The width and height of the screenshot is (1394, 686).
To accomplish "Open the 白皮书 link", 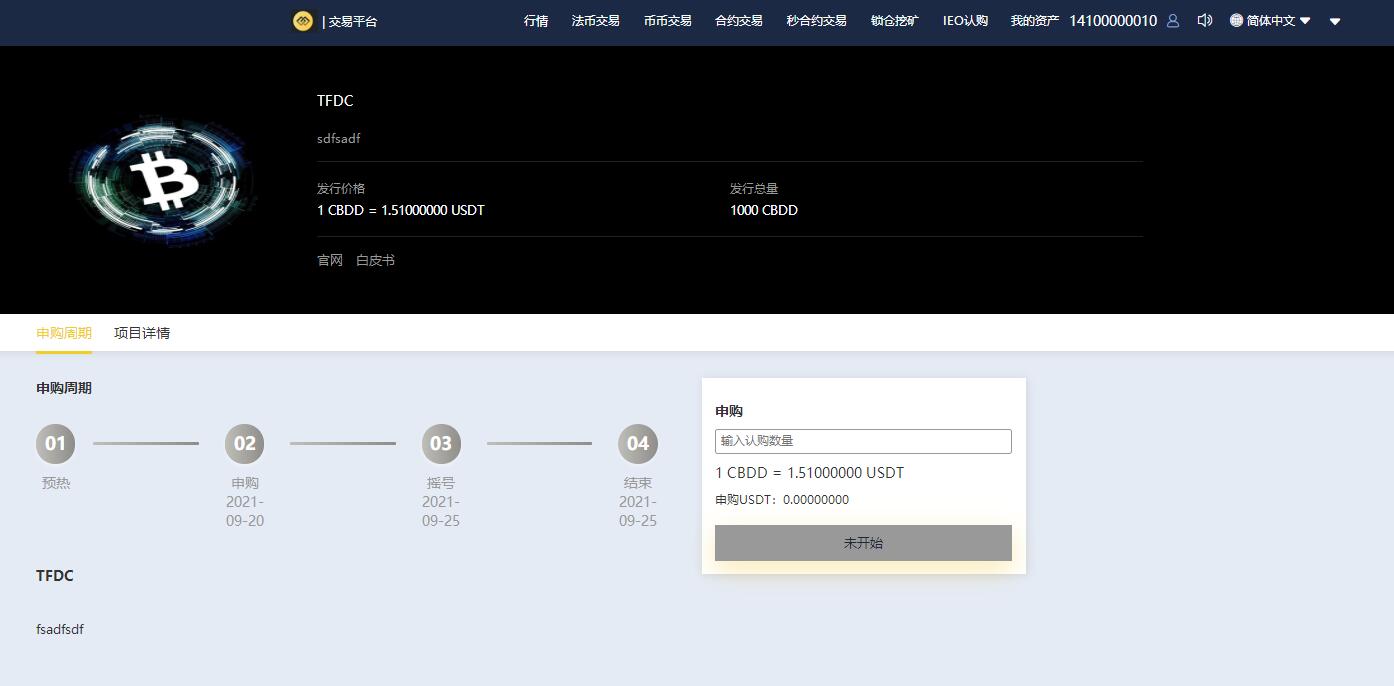I will click(376, 260).
